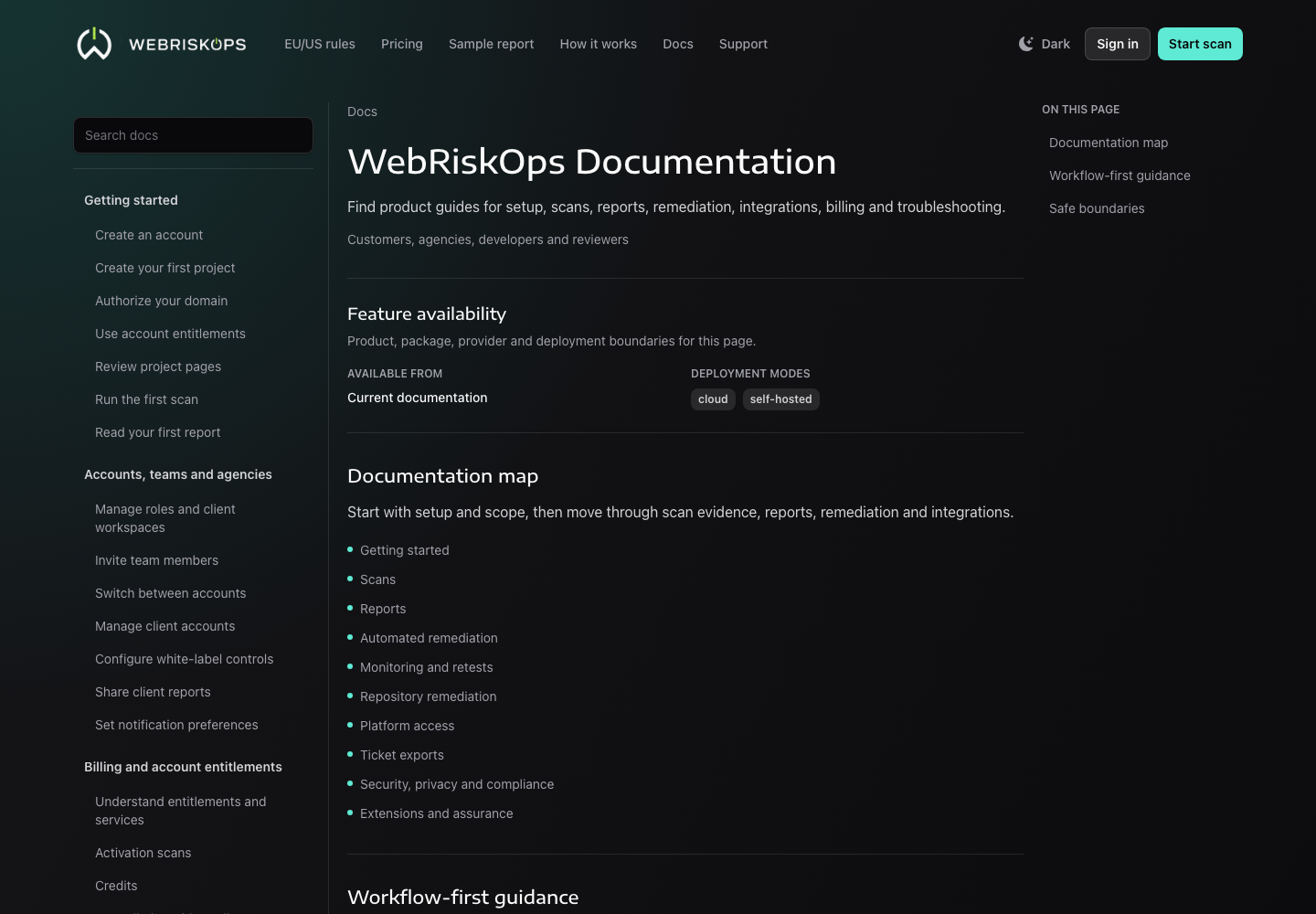Viewport: 1316px width, 914px height.
Task: Open Getting started in documentation map
Action: point(405,550)
